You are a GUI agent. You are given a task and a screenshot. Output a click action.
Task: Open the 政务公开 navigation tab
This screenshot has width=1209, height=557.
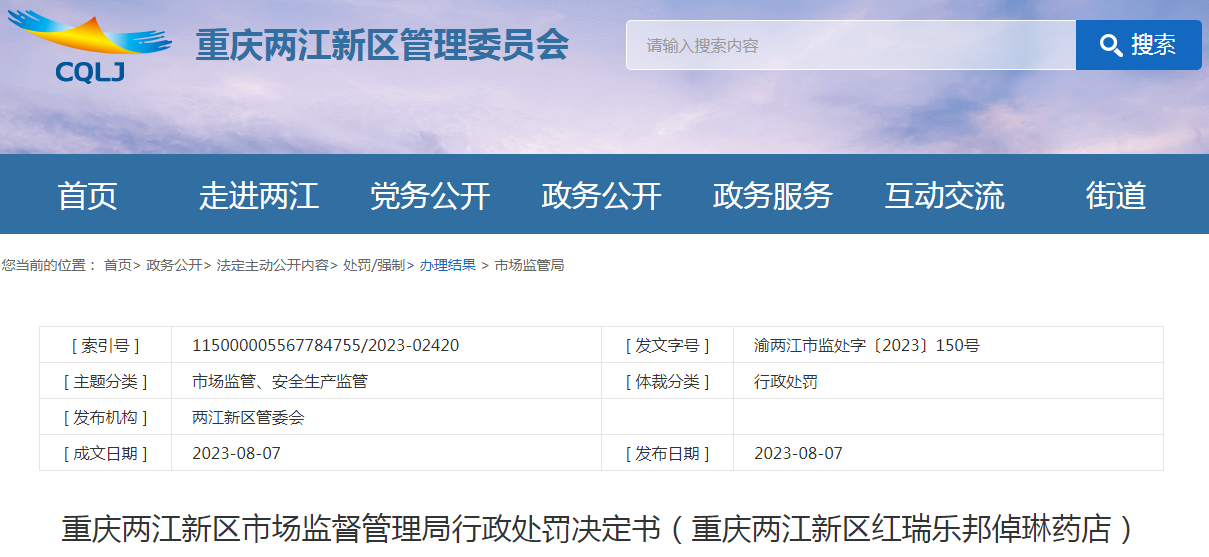(x=601, y=195)
